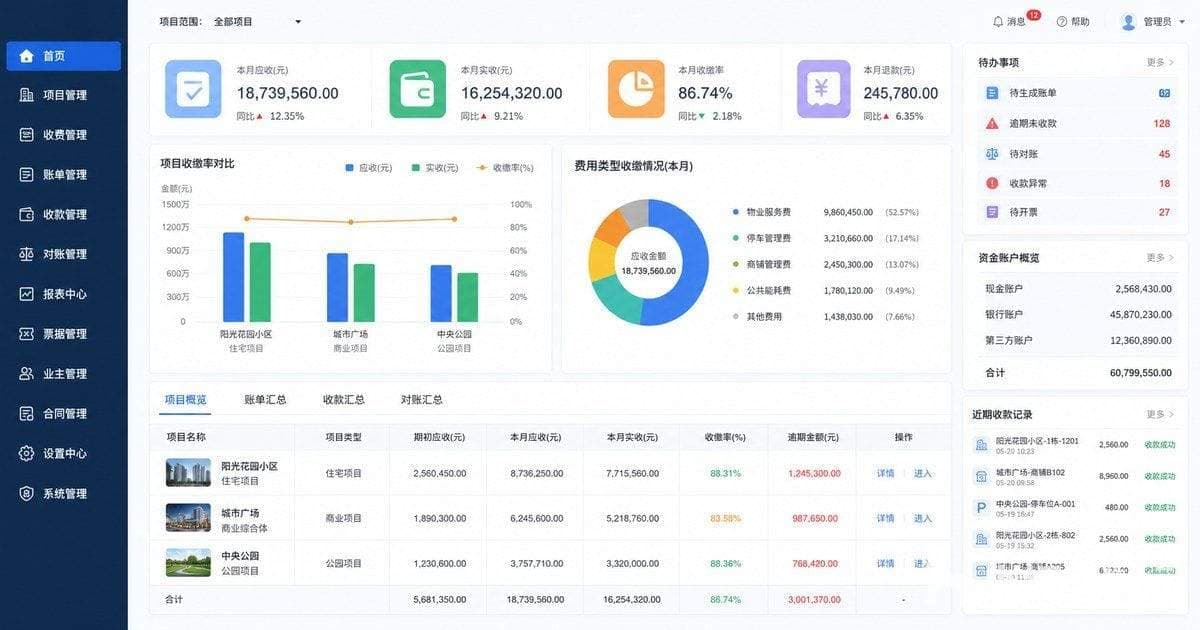
Task: Click the 待生成账单 document icon
Action: point(992,93)
